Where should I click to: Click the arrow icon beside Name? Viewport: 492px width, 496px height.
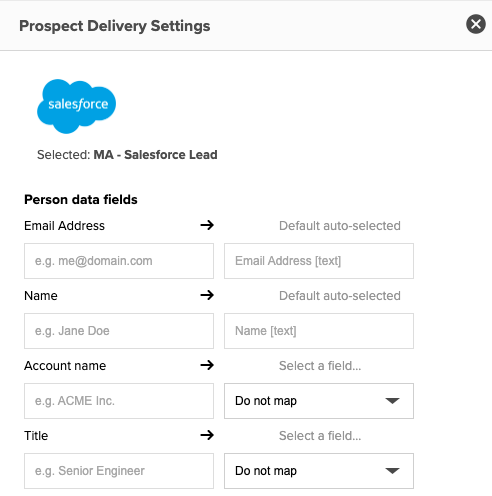[x=207, y=295]
